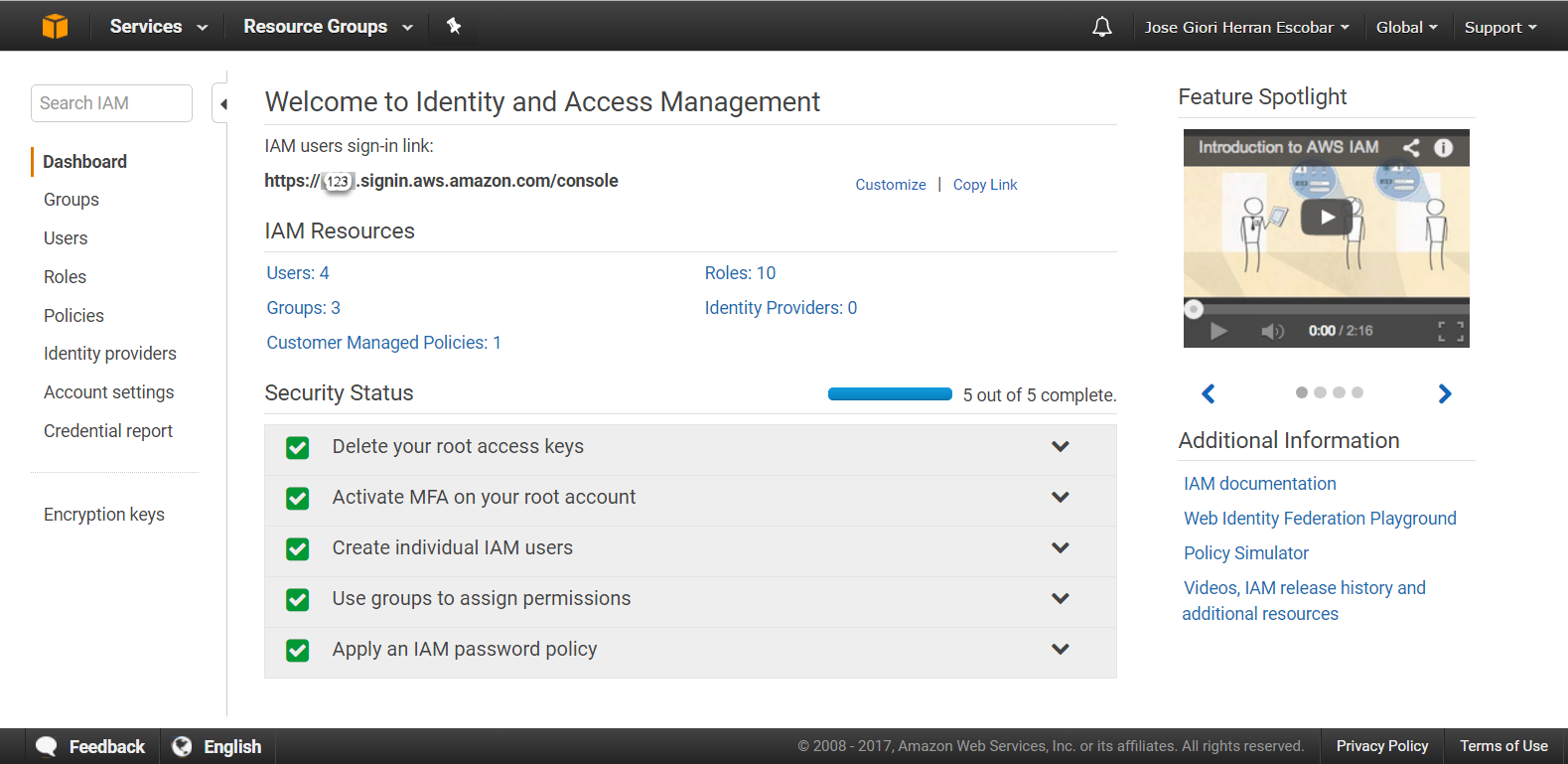The image size is (1568, 764).
Task: Open the Identity Providers: 0 link
Action: [x=782, y=308]
